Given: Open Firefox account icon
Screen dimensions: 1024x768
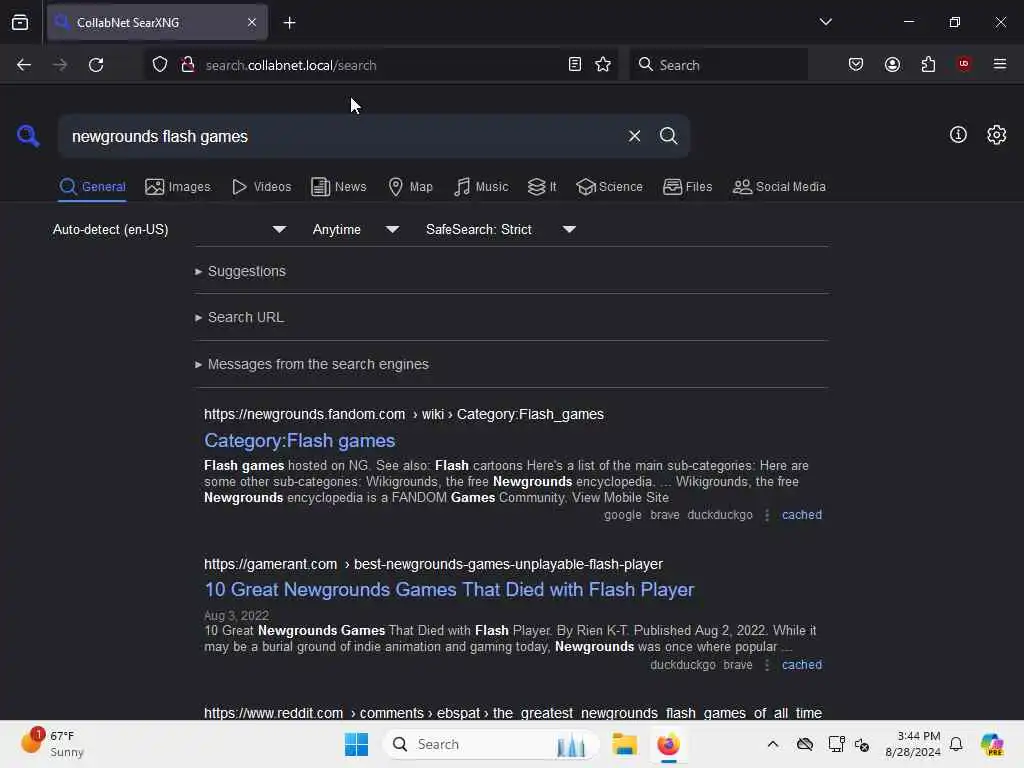Looking at the screenshot, I should 892,65.
